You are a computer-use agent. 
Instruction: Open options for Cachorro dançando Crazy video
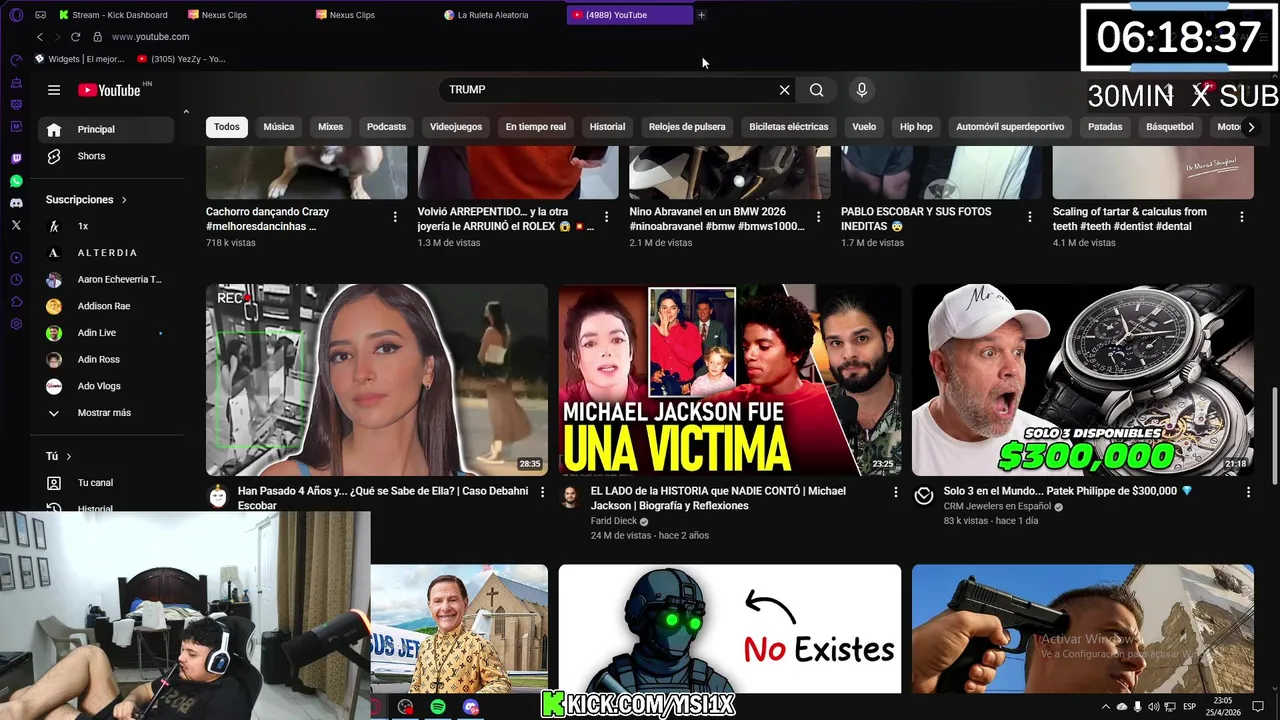coord(395,217)
